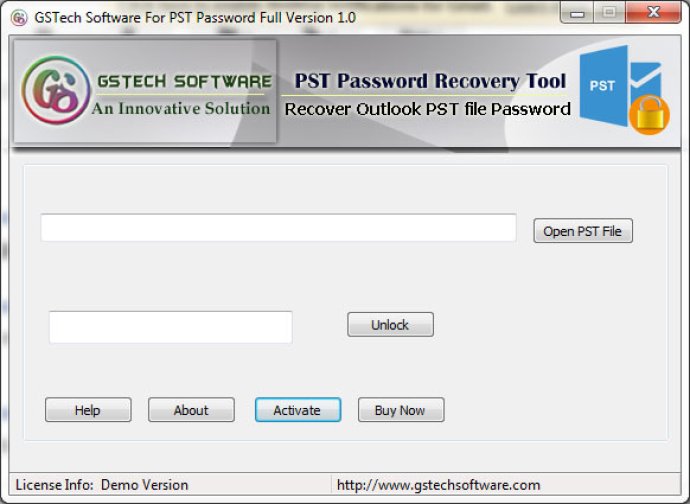
Task: Open a PST file with Open PST File
Action: coord(583,231)
